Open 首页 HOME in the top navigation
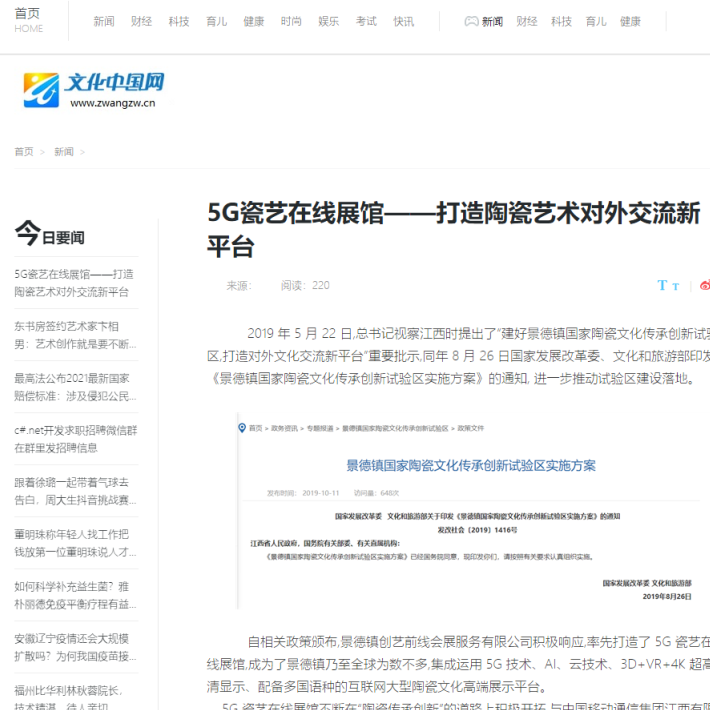The width and height of the screenshot is (710, 710). (x=29, y=20)
